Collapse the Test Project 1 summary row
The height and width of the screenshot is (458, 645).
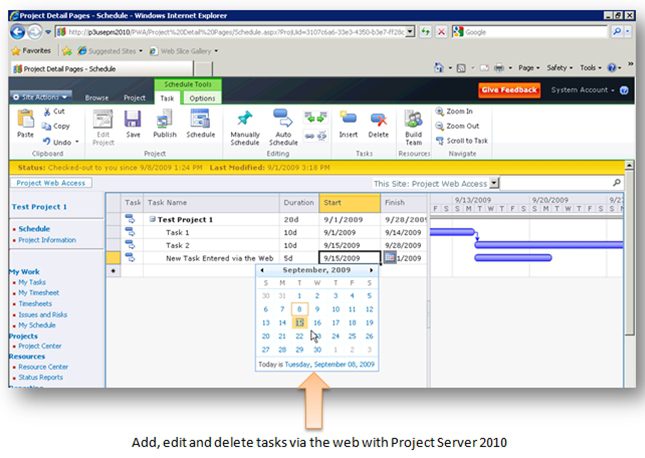(152, 219)
